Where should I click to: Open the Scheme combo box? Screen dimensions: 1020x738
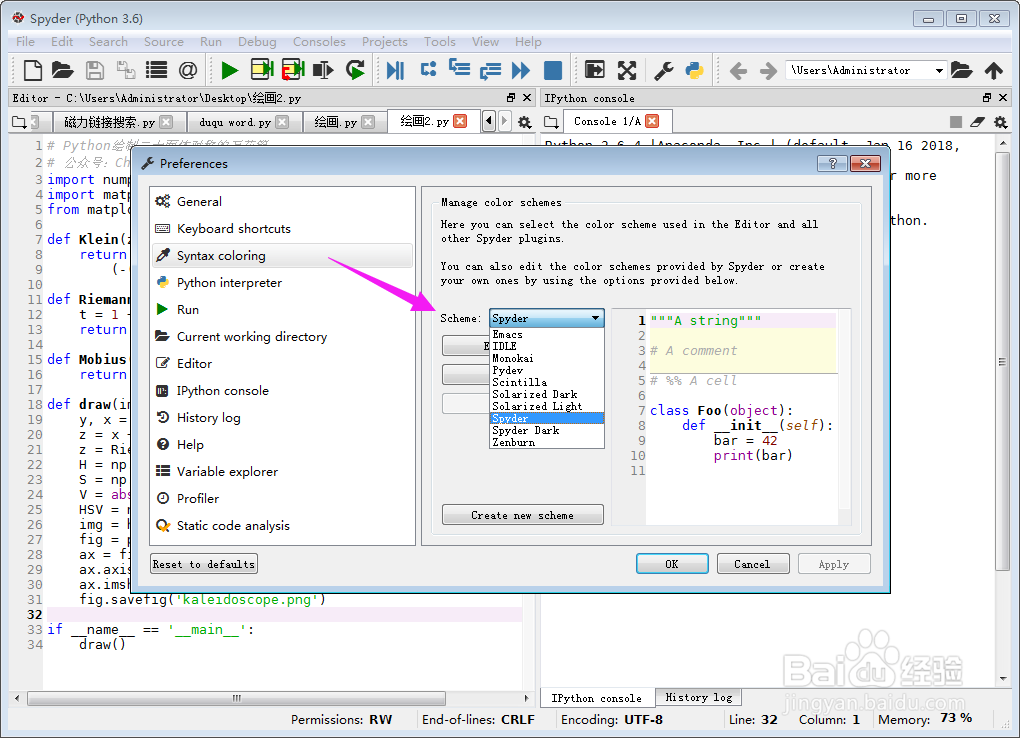coord(546,318)
